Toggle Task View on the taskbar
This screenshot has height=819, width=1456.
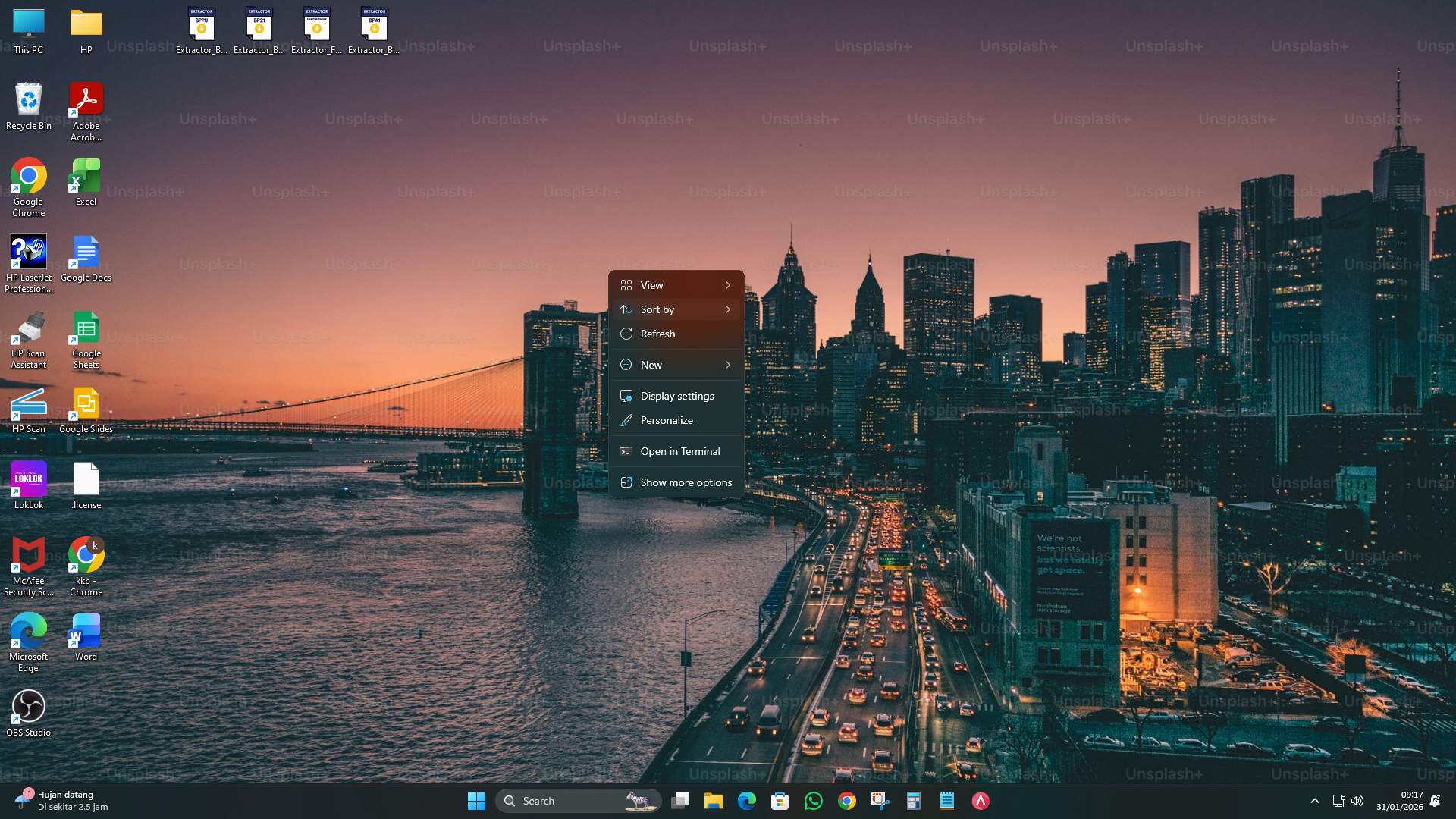pos(680,800)
